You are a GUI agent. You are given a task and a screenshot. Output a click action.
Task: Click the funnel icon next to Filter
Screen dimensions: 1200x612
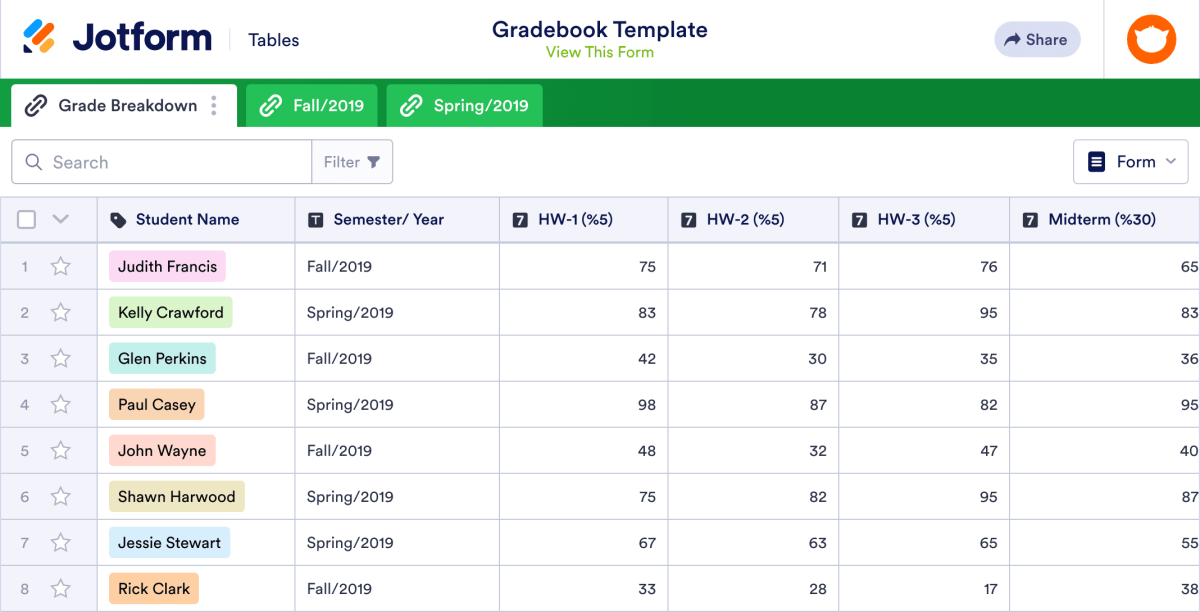373,161
